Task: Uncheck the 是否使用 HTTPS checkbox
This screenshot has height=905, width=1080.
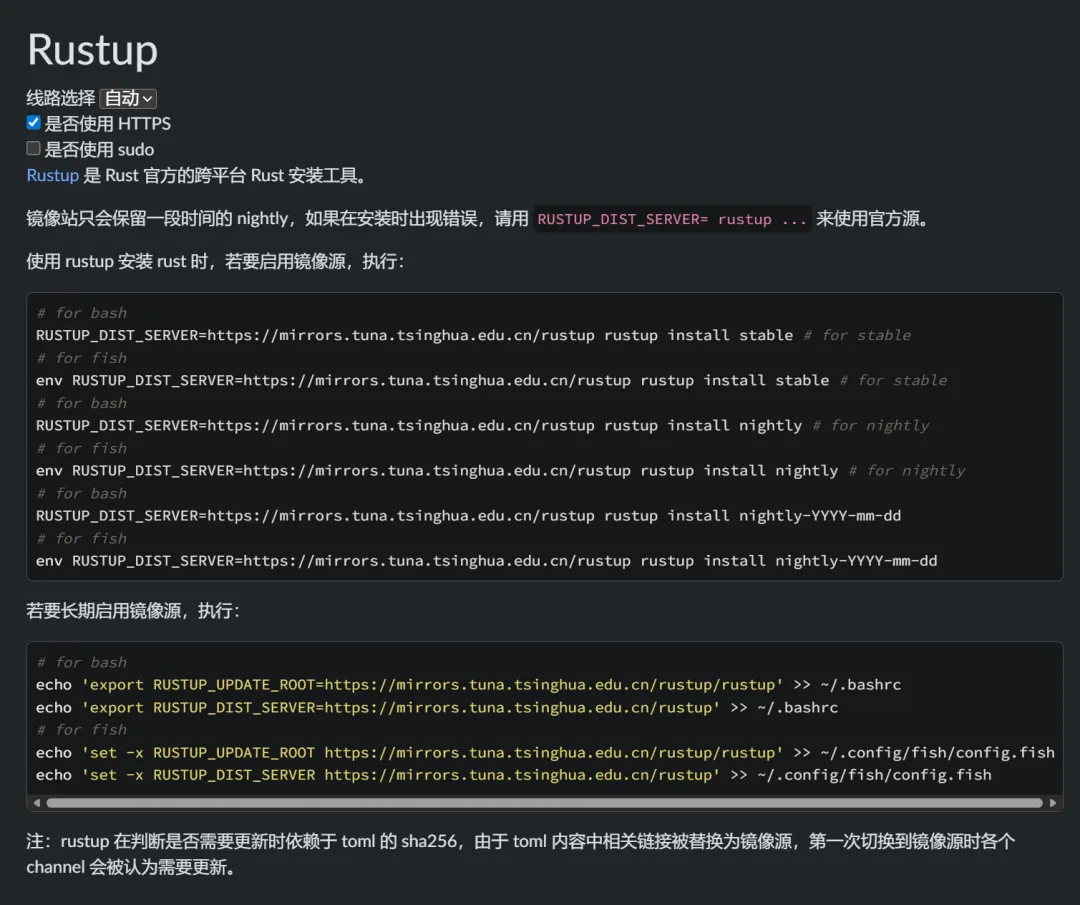Action: coord(33,123)
